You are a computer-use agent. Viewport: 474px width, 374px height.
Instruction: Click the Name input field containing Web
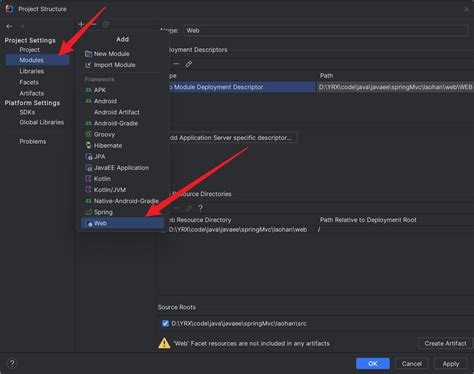coord(326,31)
